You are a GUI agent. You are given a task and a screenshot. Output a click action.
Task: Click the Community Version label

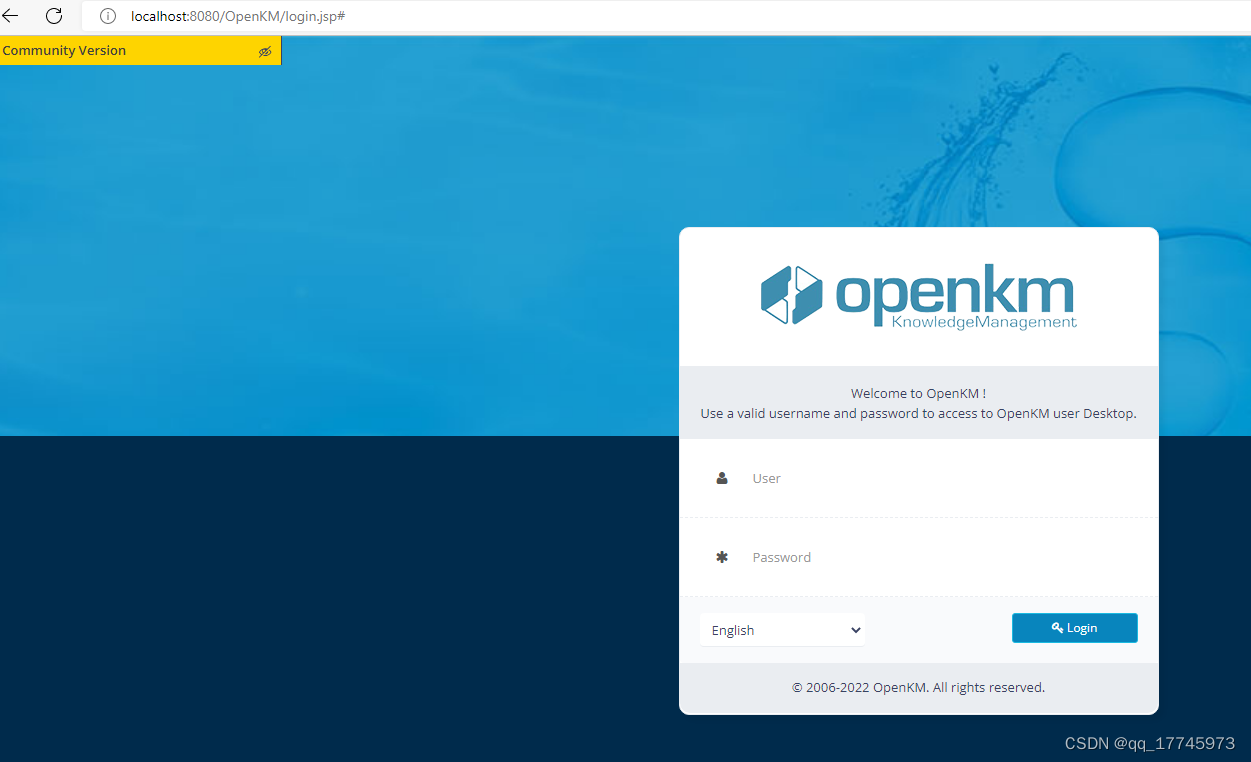pyautogui.click(x=64, y=50)
